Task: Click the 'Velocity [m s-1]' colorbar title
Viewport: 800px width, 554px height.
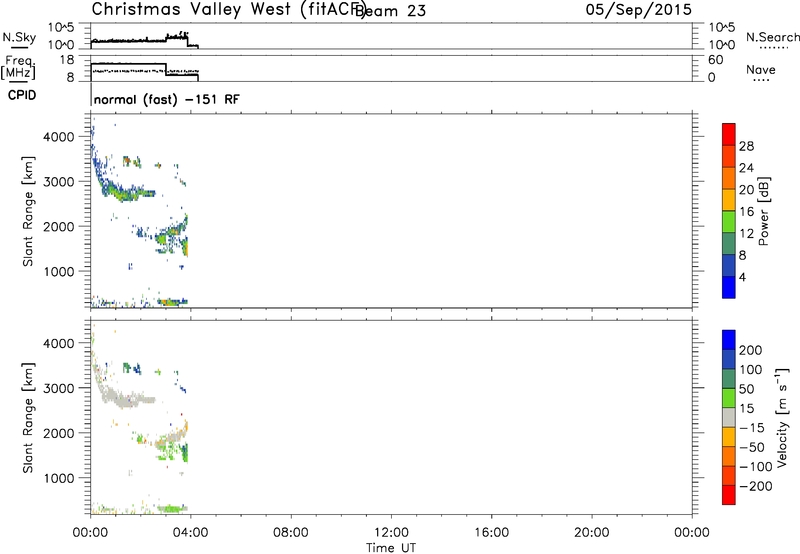Action: tap(782, 417)
